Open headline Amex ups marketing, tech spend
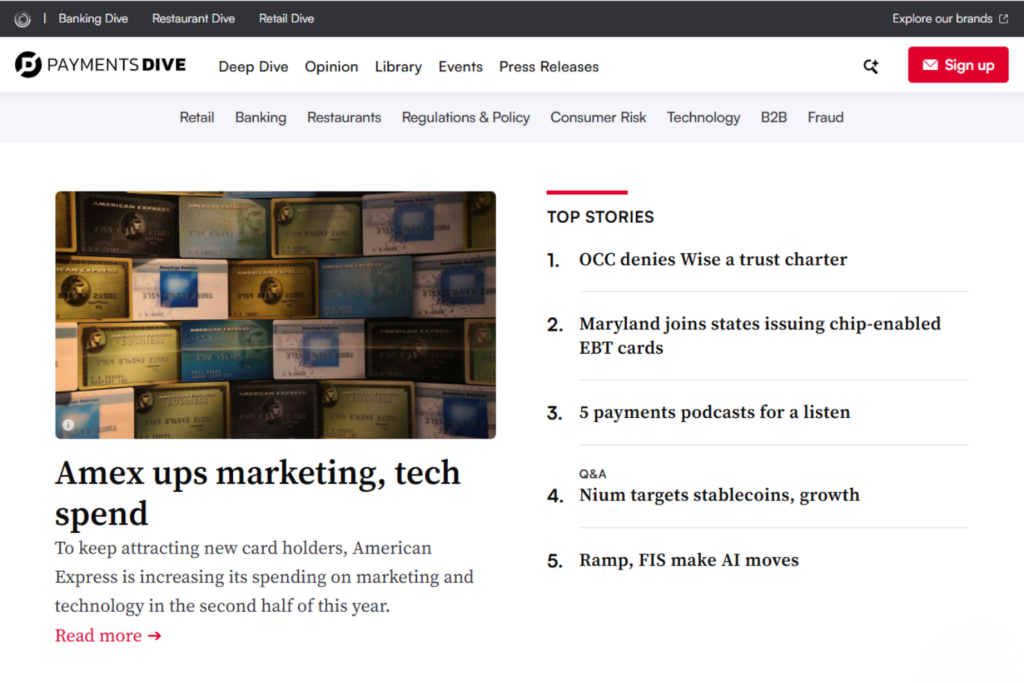This screenshot has height=683, width=1024. tap(258, 493)
